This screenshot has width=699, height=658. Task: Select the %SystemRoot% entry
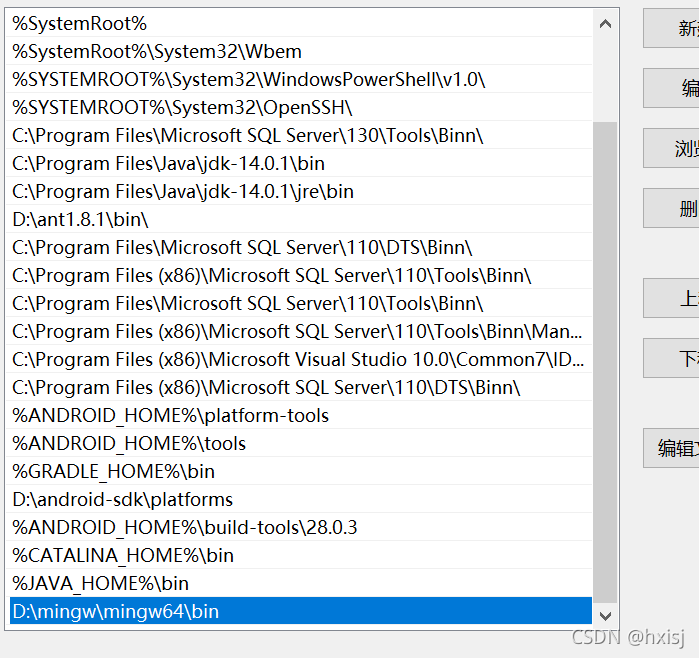(x=299, y=24)
